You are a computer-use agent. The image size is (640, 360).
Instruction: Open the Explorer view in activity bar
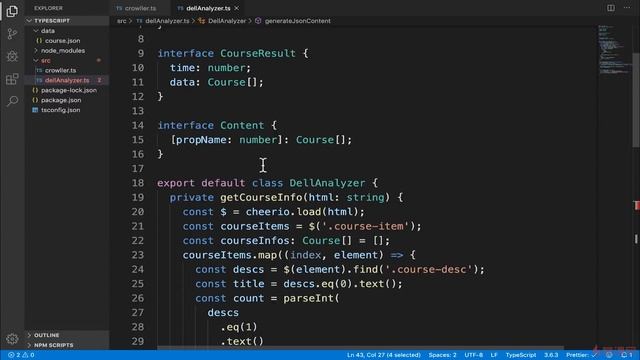[x=12, y=11]
